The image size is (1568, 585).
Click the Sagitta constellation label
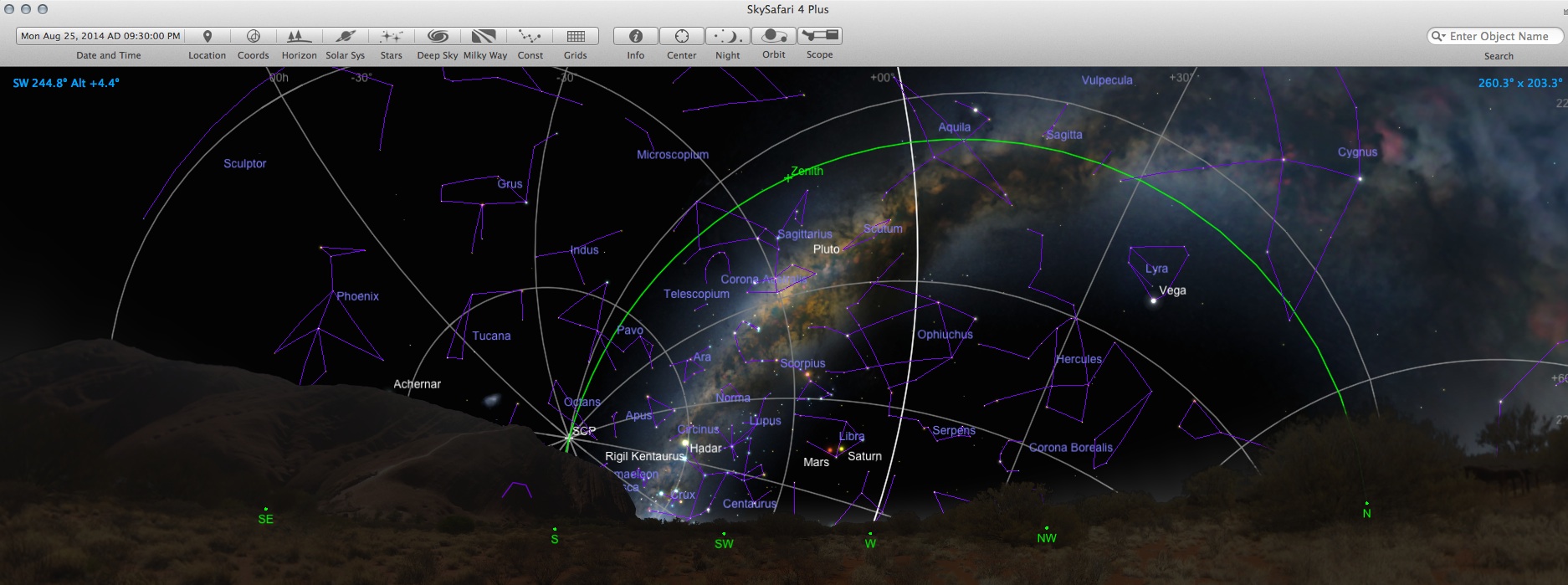coord(1064,135)
